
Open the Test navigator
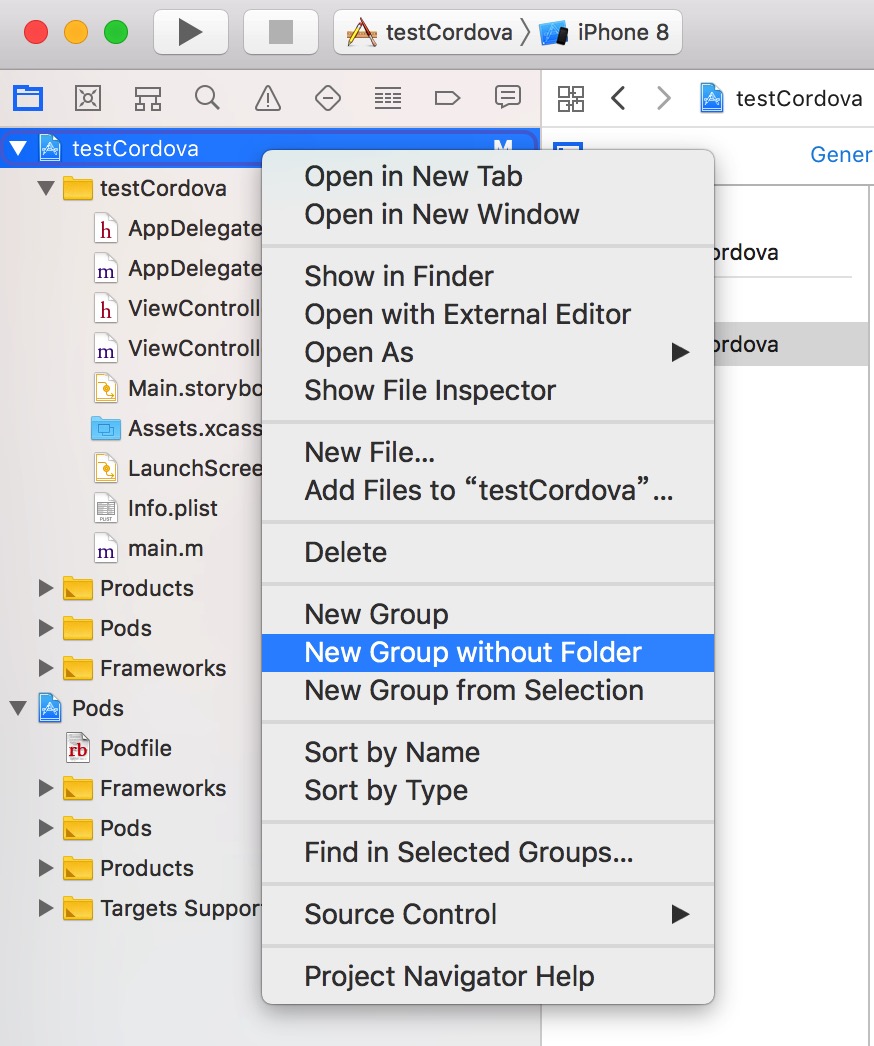coord(328,99)
